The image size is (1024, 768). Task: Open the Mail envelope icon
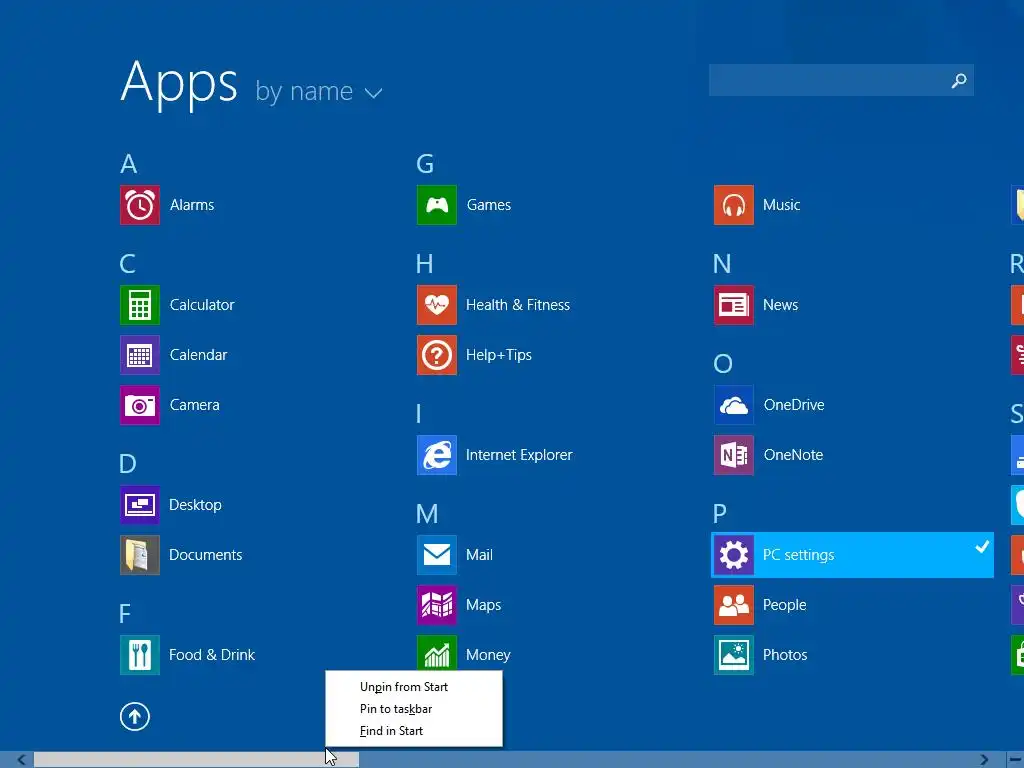tap(437, 555)
